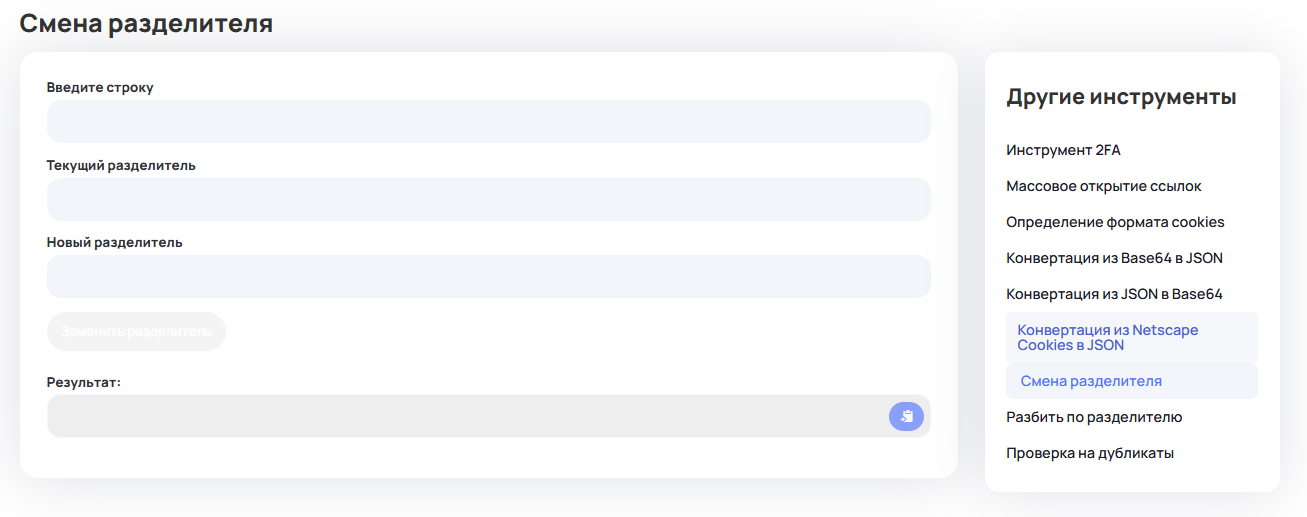This screenshot has width=1307, height=517.
Task: Go to 'Проверка на дубликаты' tool
Action: tap(1090, 453)
